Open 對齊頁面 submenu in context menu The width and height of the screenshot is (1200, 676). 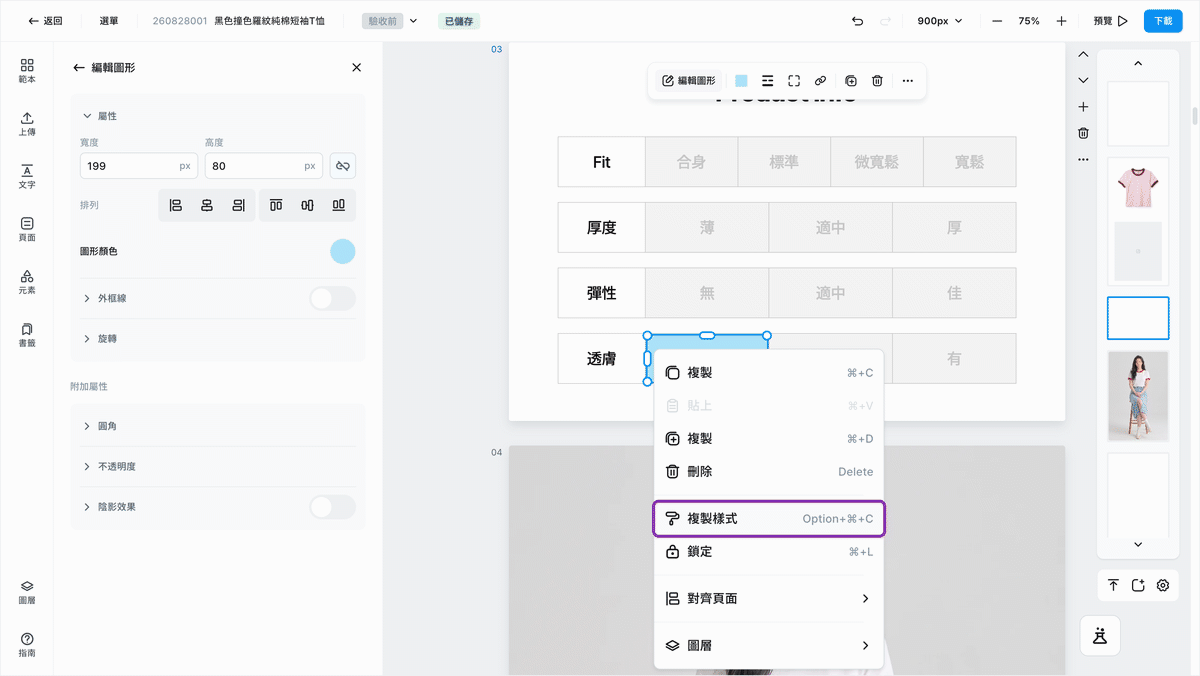[x=768, y=598]
